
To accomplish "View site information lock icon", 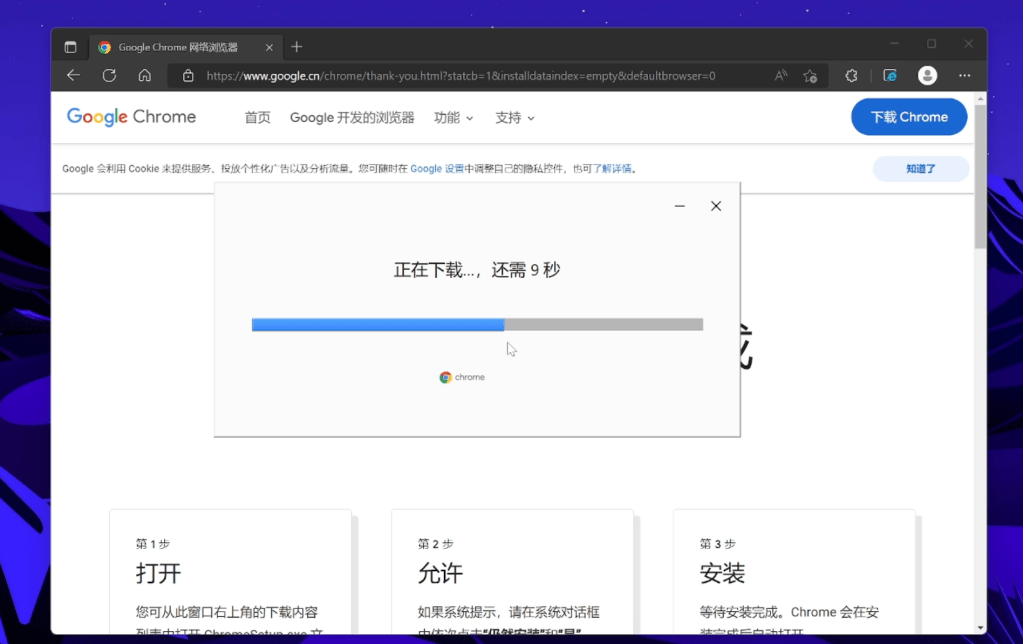I will pyautogui.click(x=188, y=76).
